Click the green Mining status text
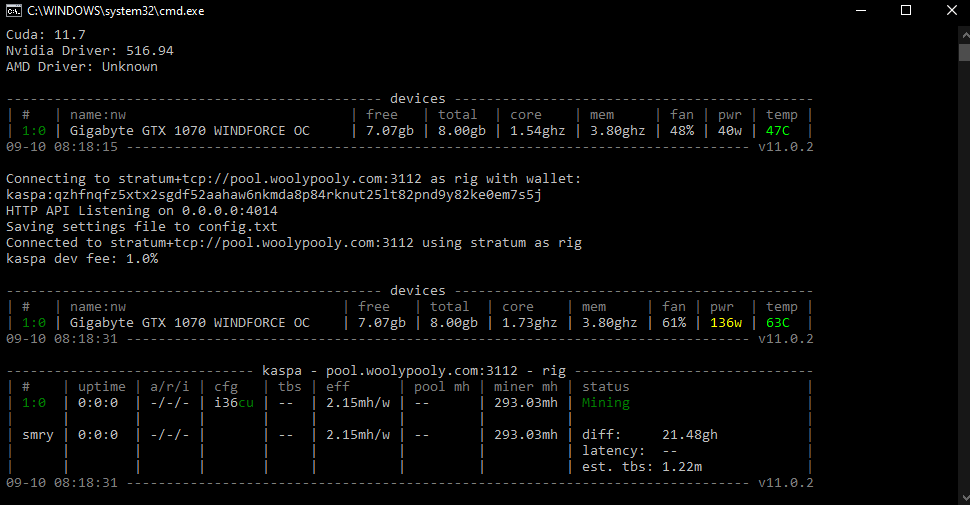The width and height of the screenshot is (970, 505). pyautogui.click(x=606, y=403)
